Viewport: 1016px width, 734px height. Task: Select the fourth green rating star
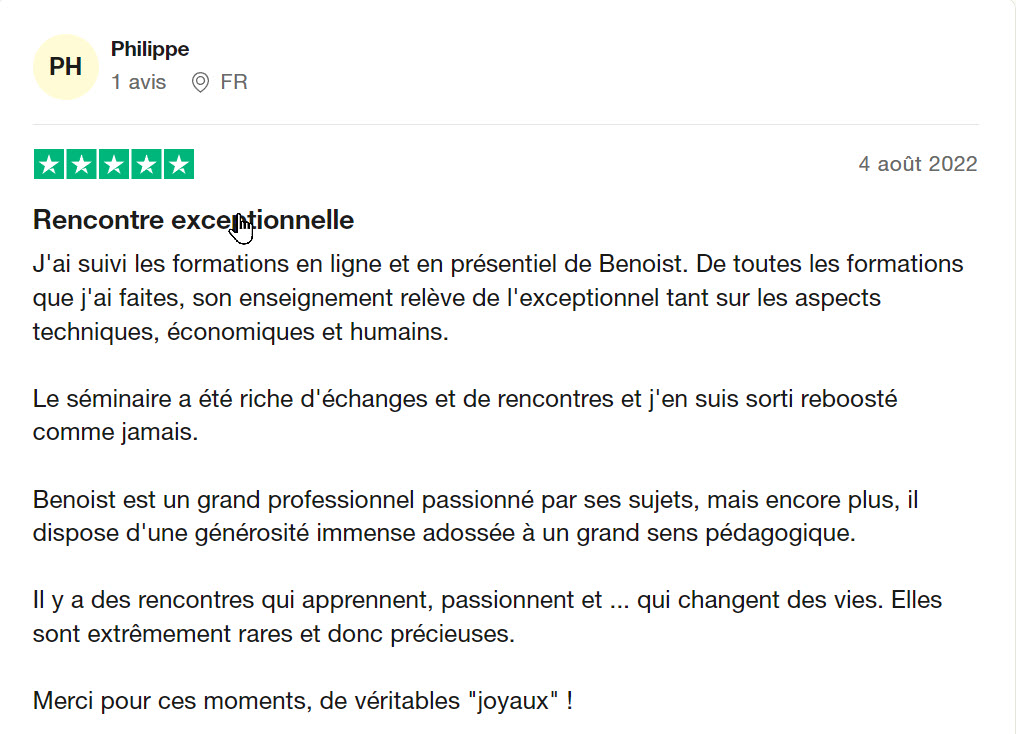click(146, 165)
